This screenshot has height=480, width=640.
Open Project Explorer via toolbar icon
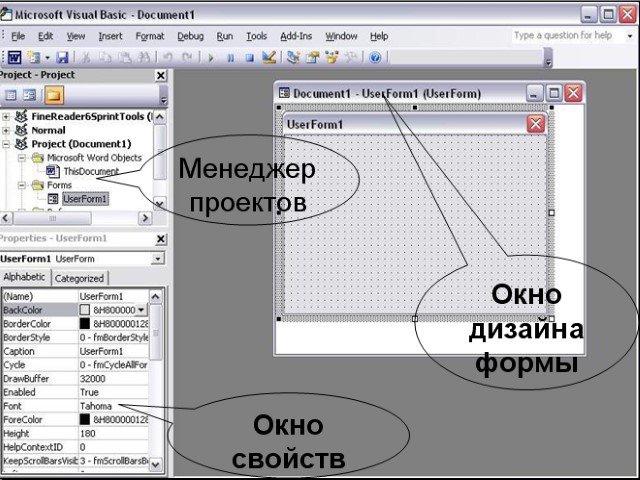coord(293,58)
